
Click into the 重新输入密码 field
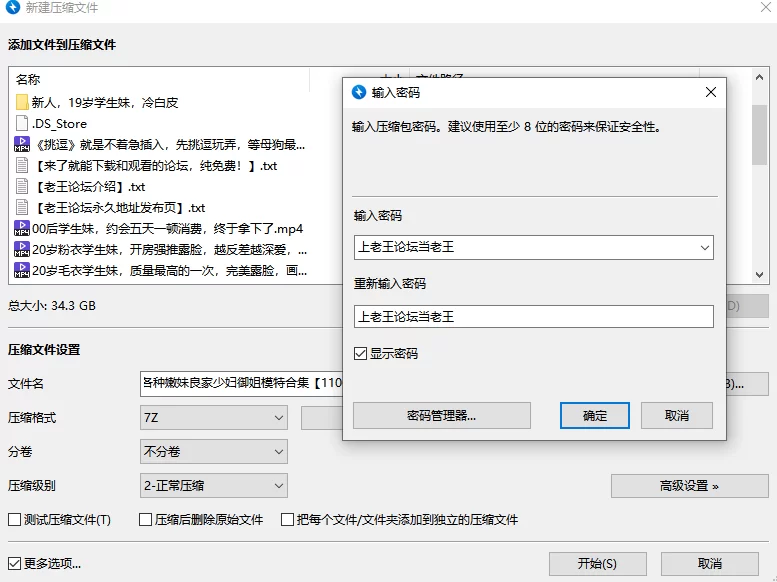pyautogui.click(x=533, y=317)
